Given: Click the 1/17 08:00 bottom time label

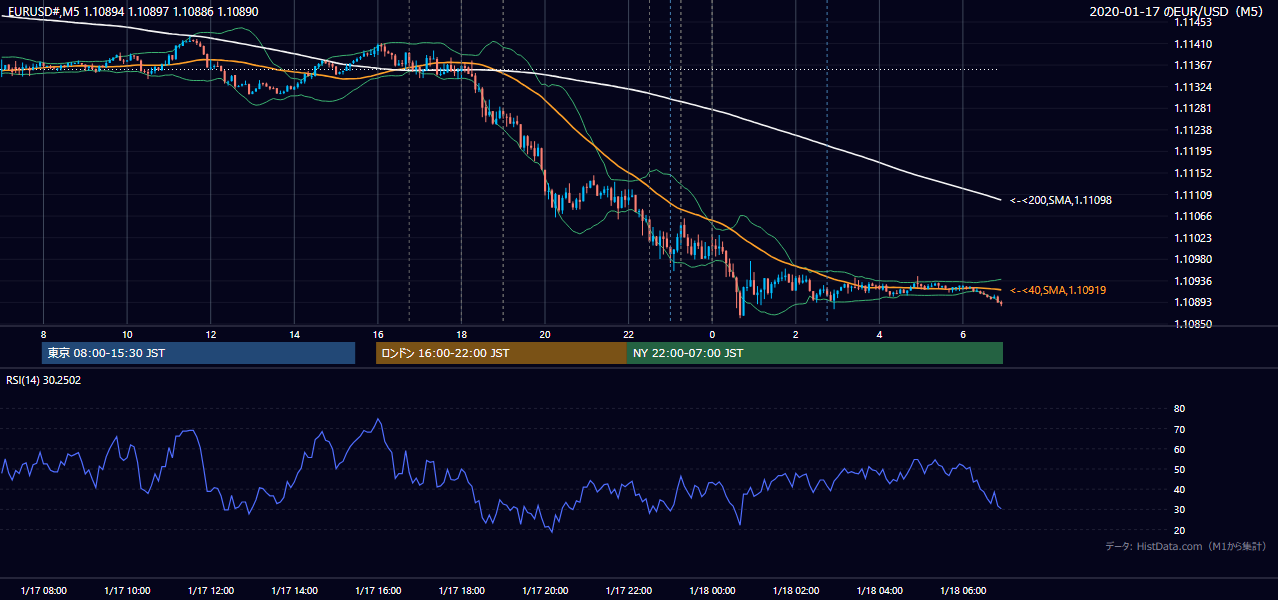Looking at the screenshot, I should coord(43,591).
